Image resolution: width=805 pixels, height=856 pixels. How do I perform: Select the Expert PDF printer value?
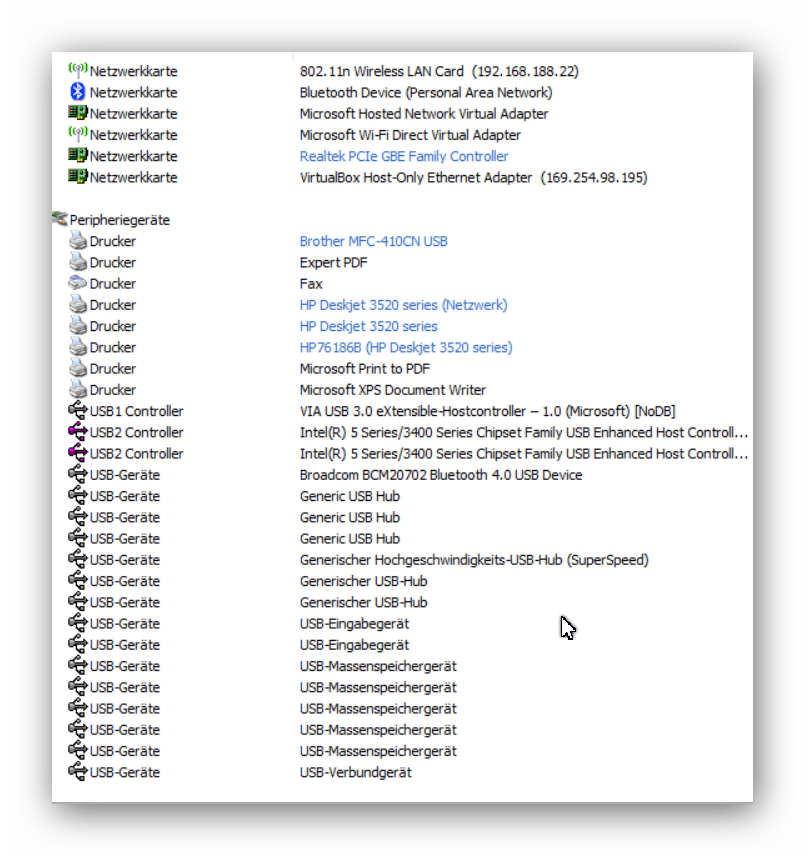pyautogui.click(x=333, y=263)
